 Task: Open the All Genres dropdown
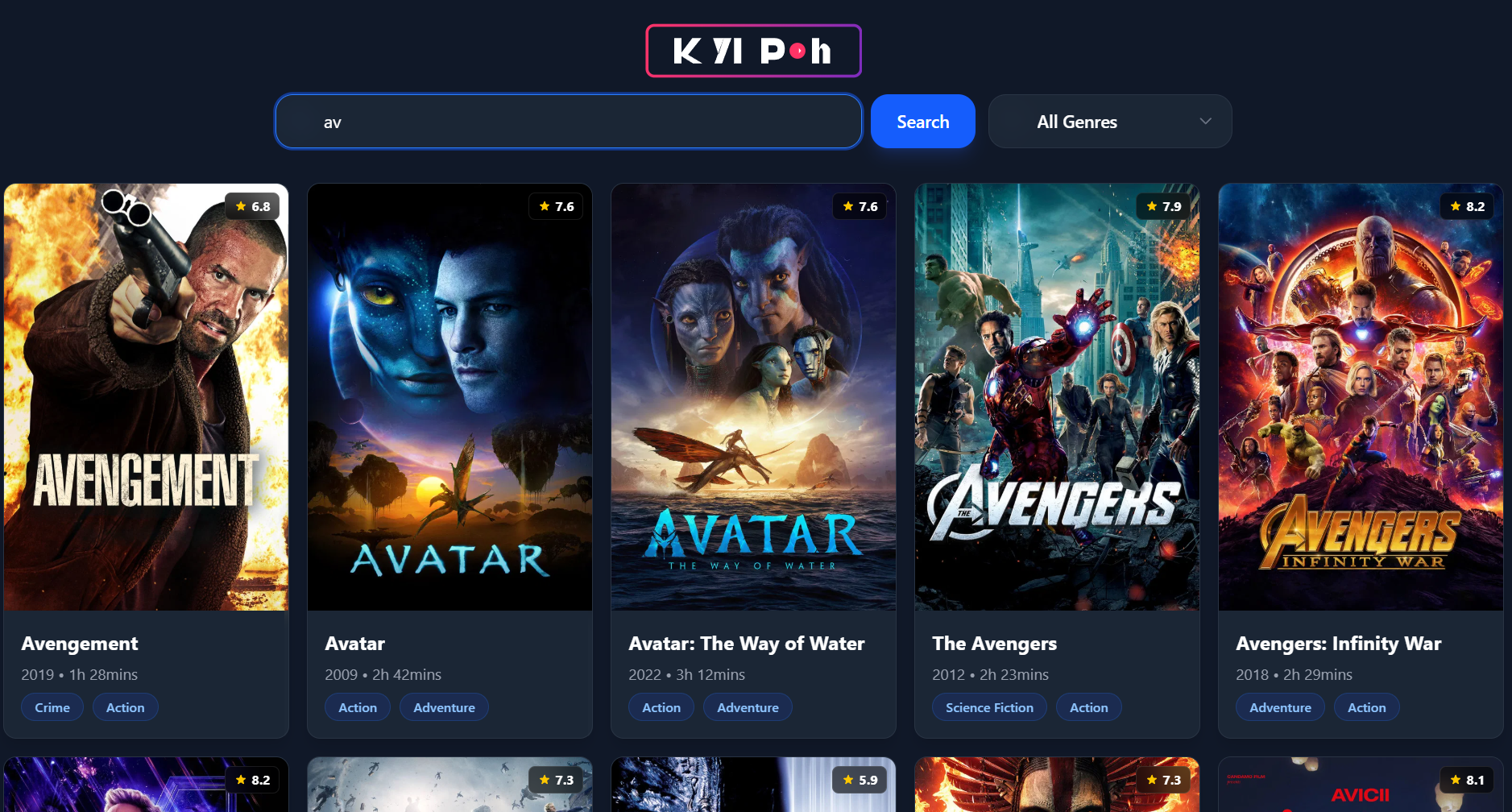point(1110,122)
